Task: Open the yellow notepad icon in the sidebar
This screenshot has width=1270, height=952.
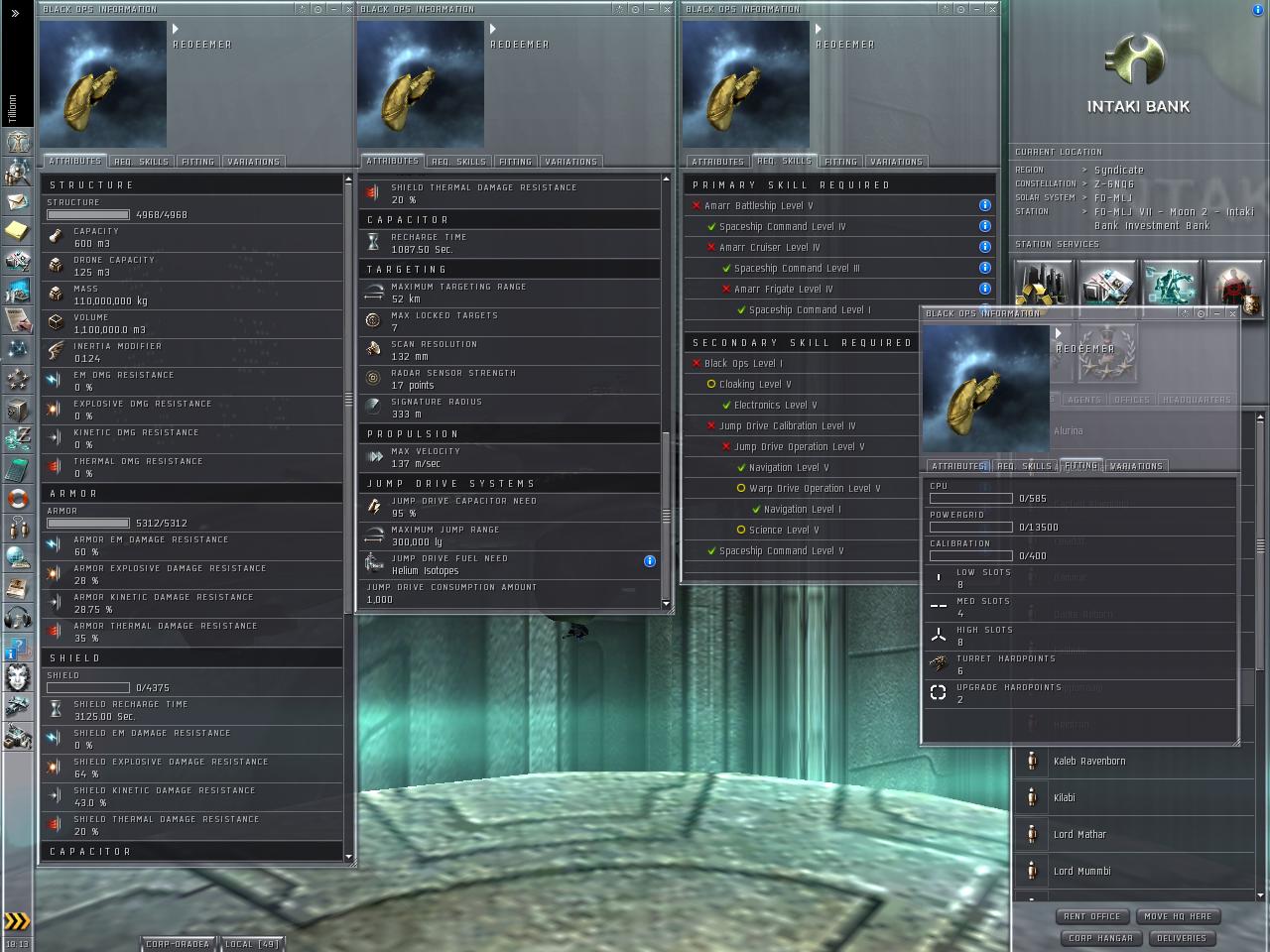Action: tap(17, 231)
